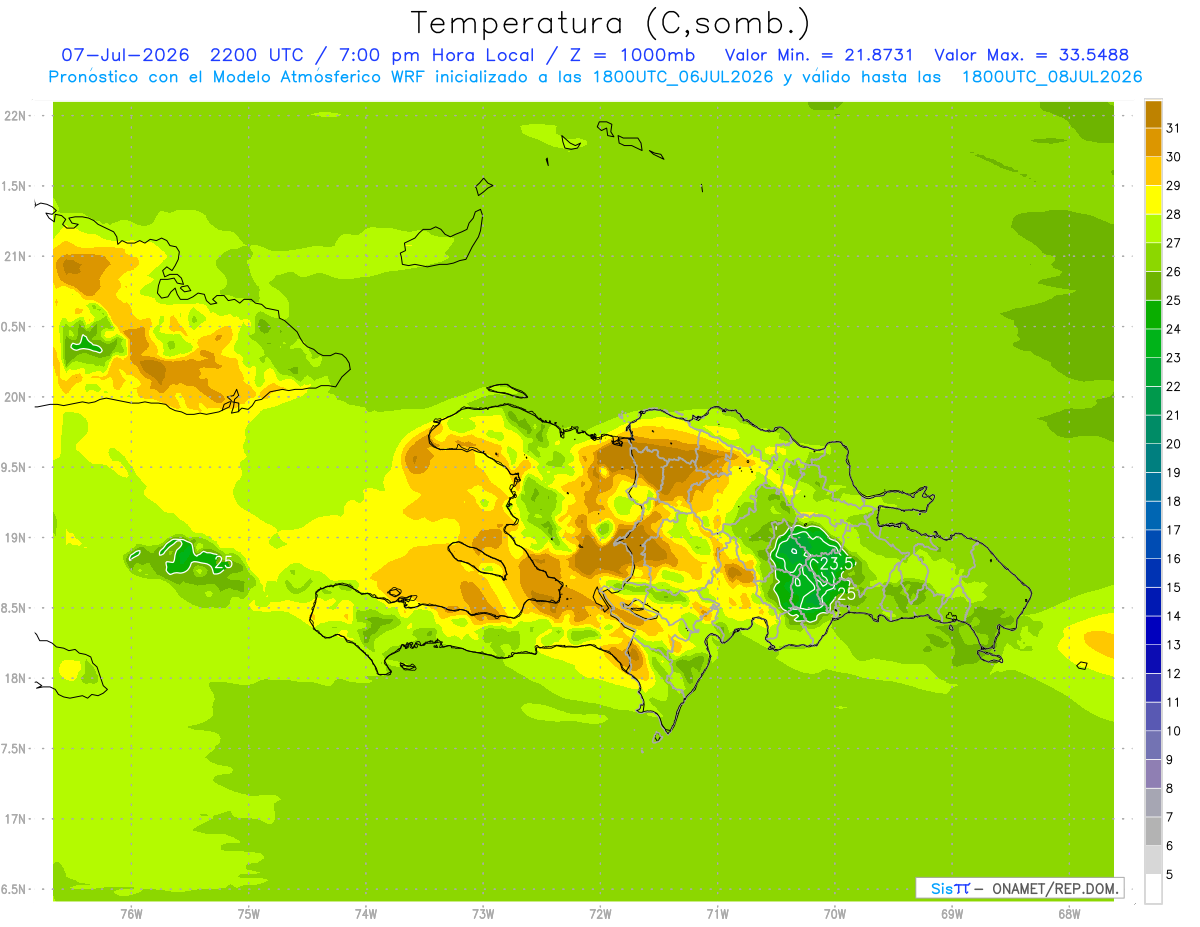Pick the teal swatch between 19 and 20
The image size is (1200, 927).
point(1153,458)
